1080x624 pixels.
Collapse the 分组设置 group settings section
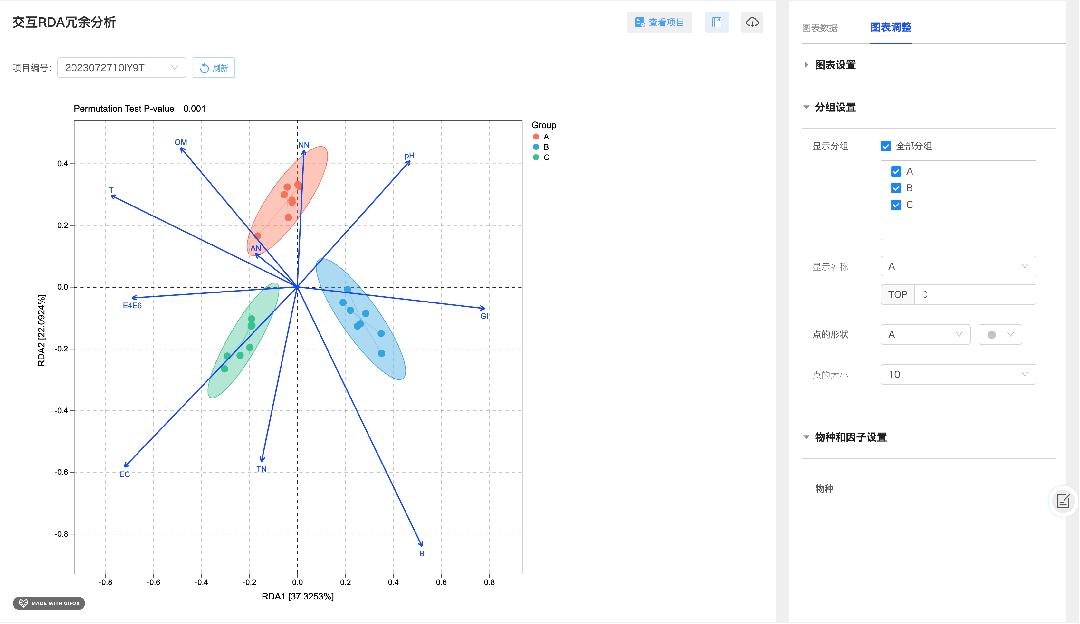(835, 107)
